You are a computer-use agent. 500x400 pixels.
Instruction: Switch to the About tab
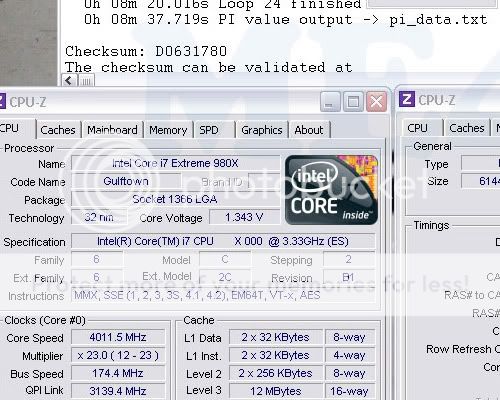(309, 130)
